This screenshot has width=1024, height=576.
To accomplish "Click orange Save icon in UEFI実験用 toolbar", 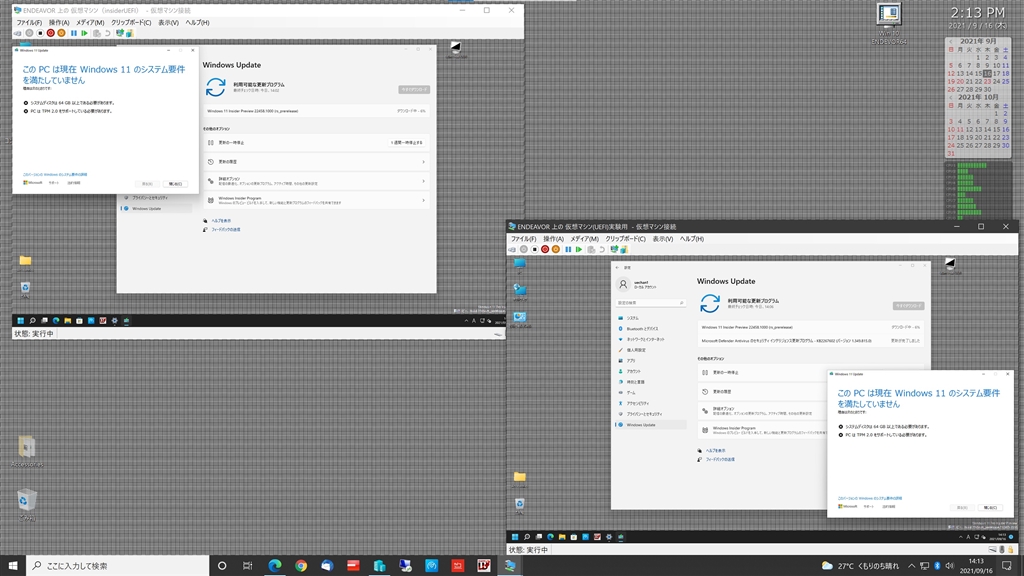I will 556,249.
